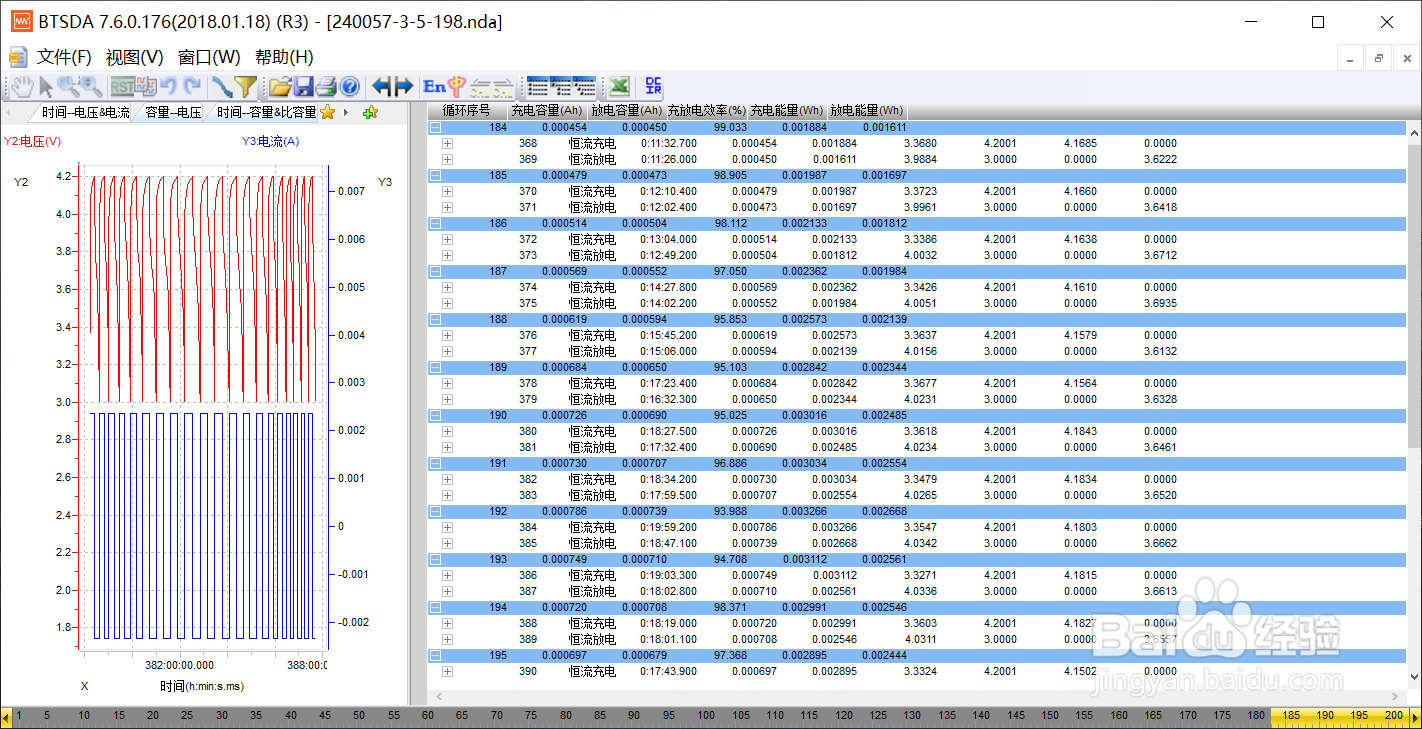Click the 放电容量(Ah) column header
The image size is (1422, 729).
pos(626,111)
